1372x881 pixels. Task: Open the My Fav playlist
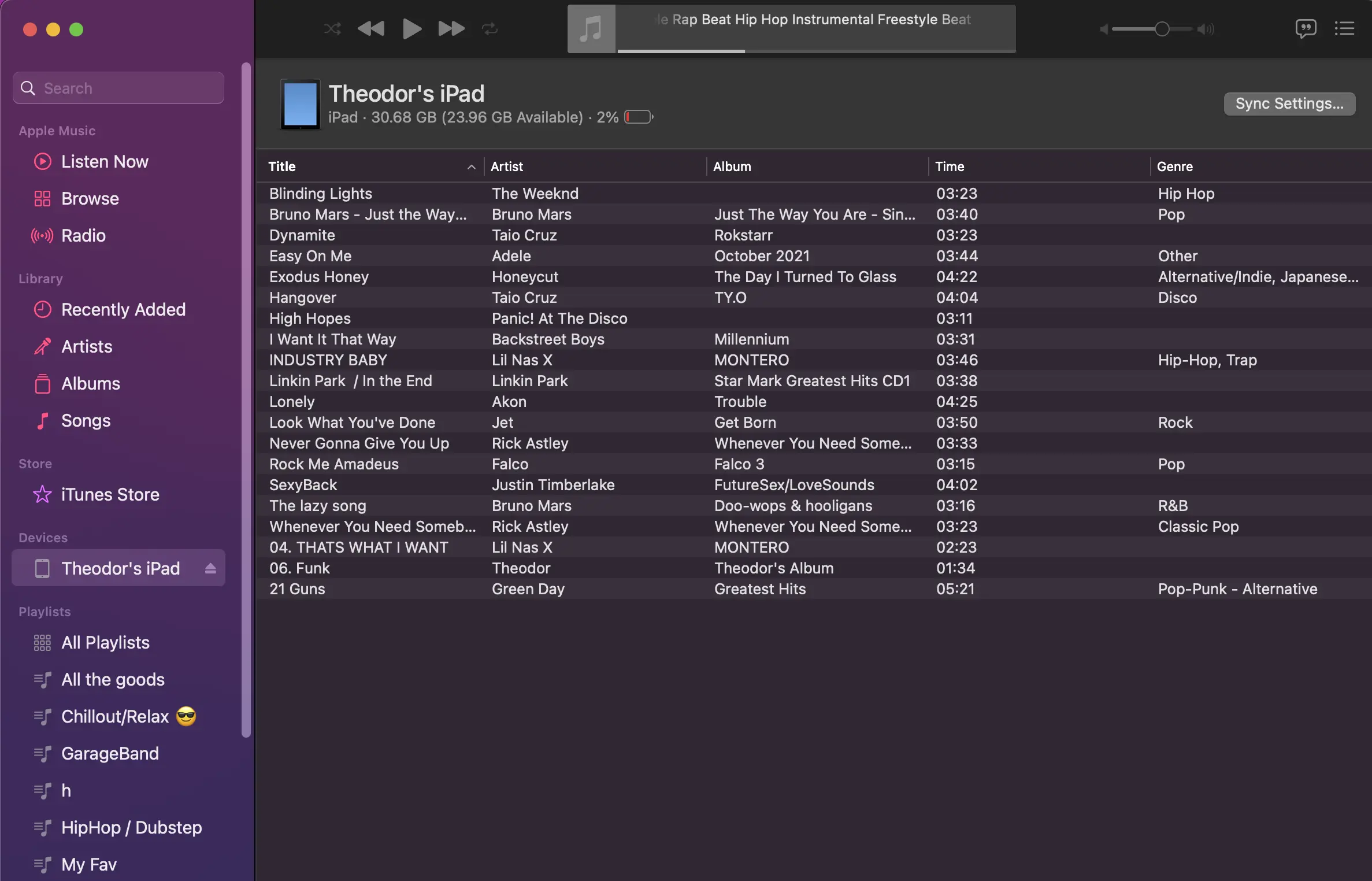118,864
